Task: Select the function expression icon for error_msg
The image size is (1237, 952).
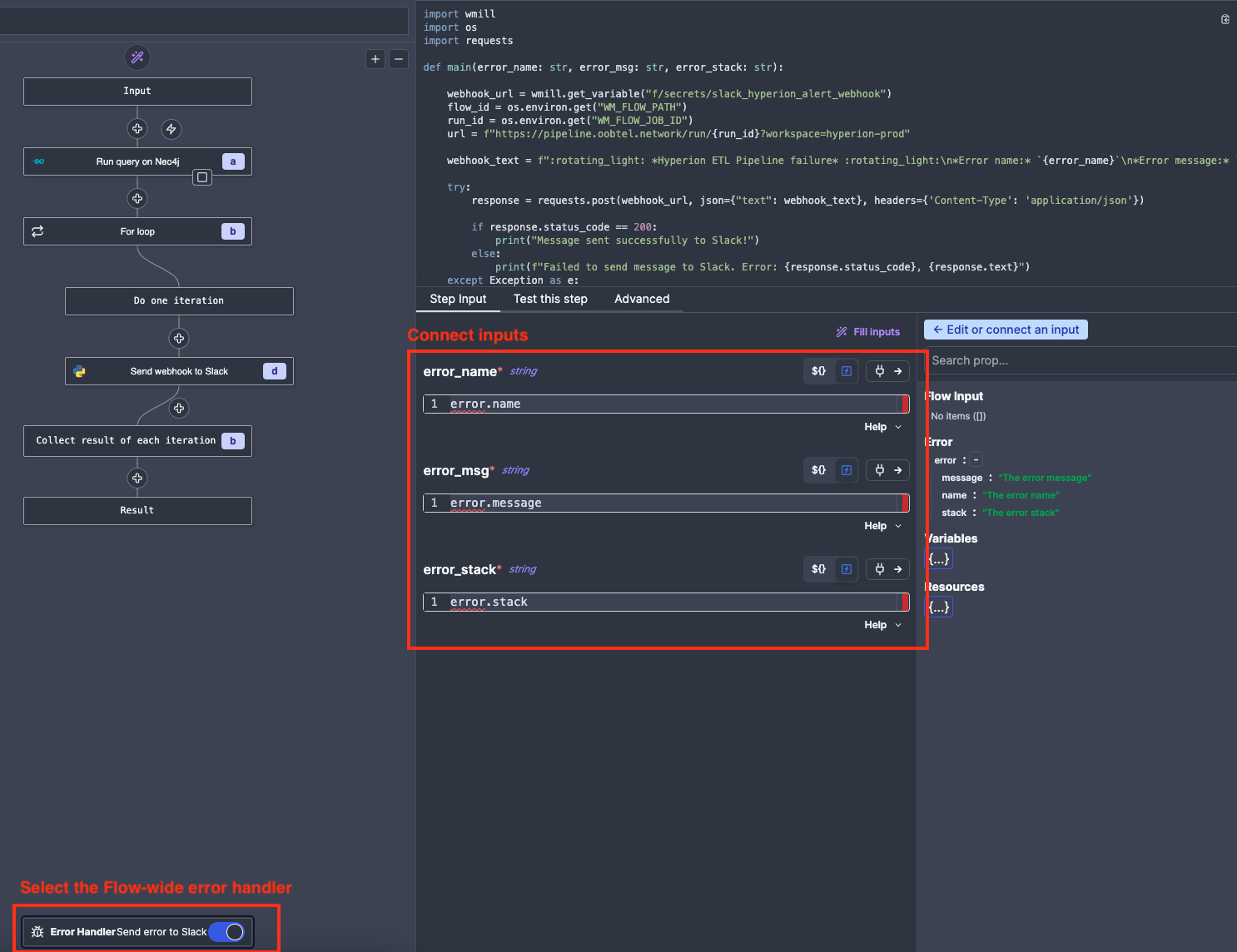Action: click(847, 469)
